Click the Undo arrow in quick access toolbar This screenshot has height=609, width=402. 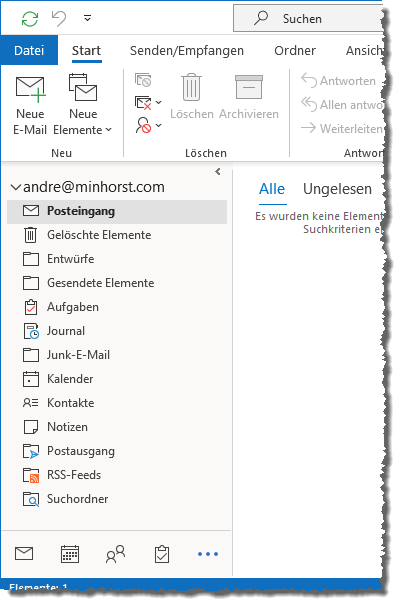tap(59, 18)
